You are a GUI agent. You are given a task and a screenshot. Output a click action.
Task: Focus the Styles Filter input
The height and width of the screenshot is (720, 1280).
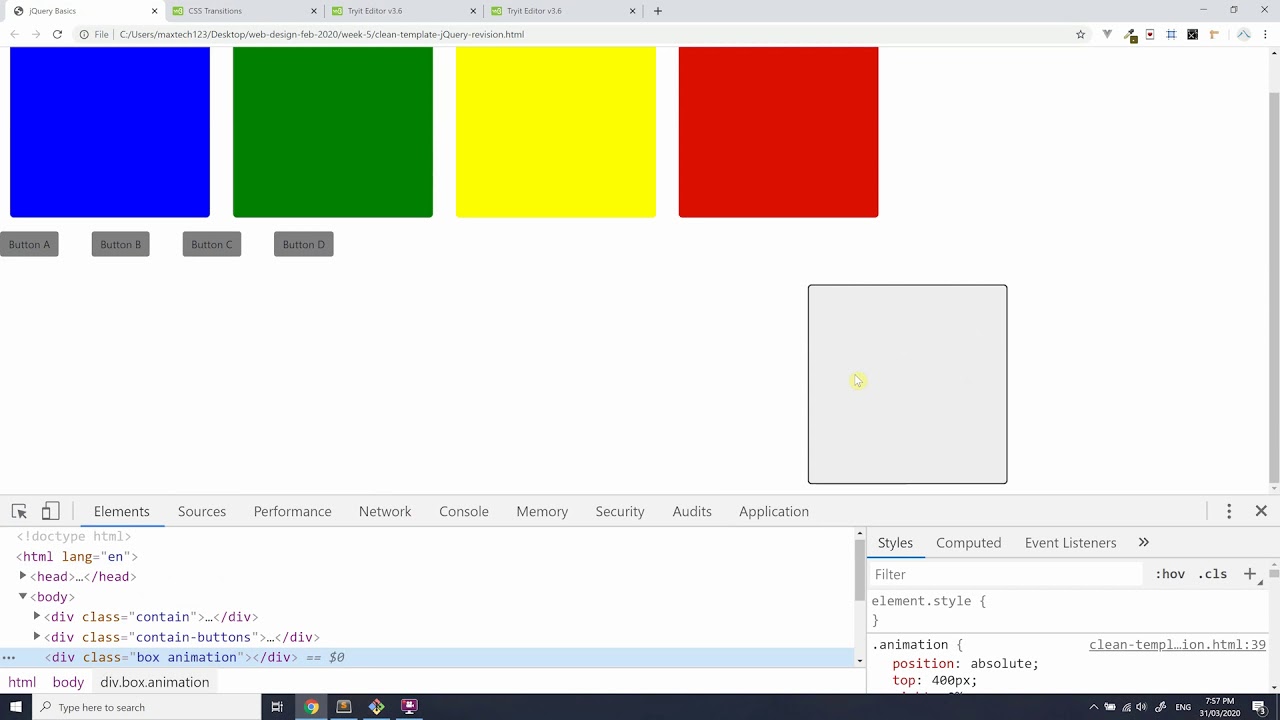tap(1005, 574)
